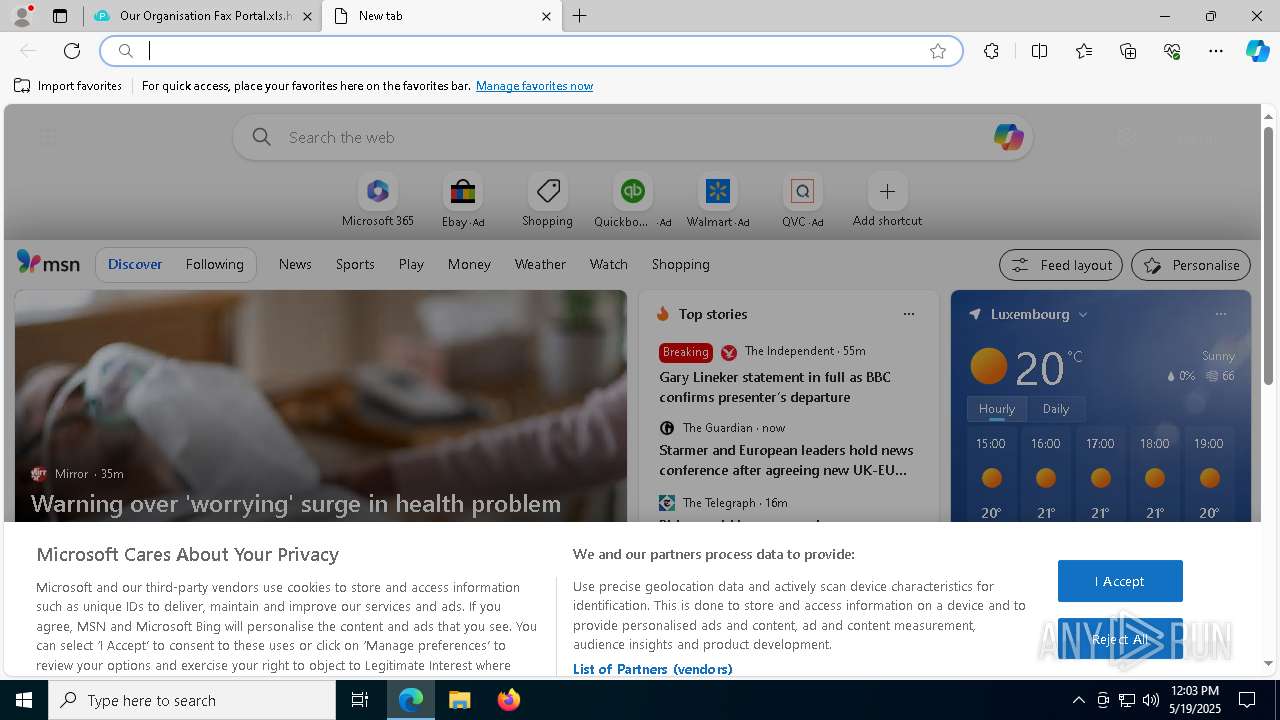Open weather card more options
1280x720 pixels.
point(1221,314)
